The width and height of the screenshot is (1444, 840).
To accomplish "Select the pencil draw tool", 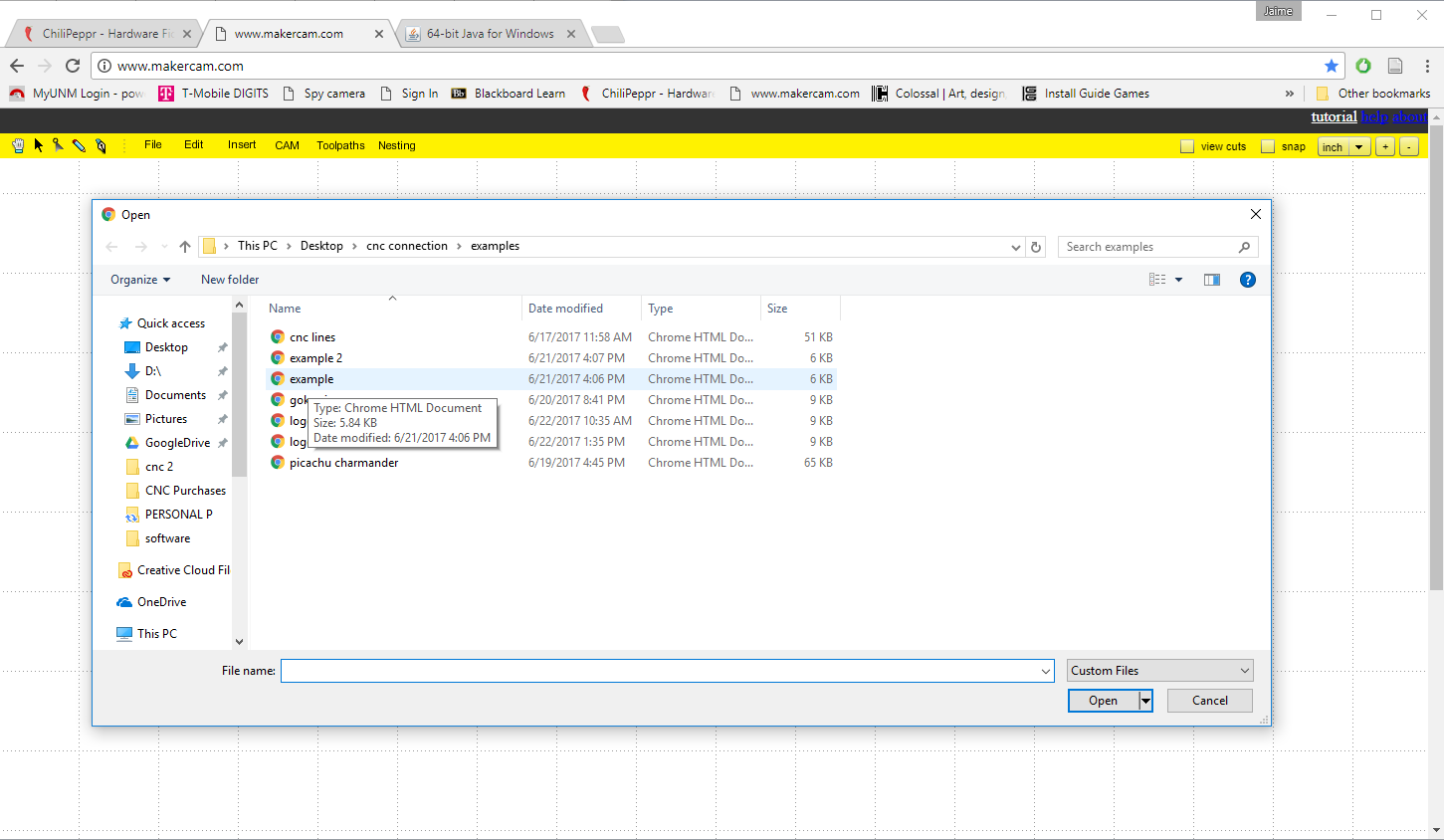I will pos(80,145).
